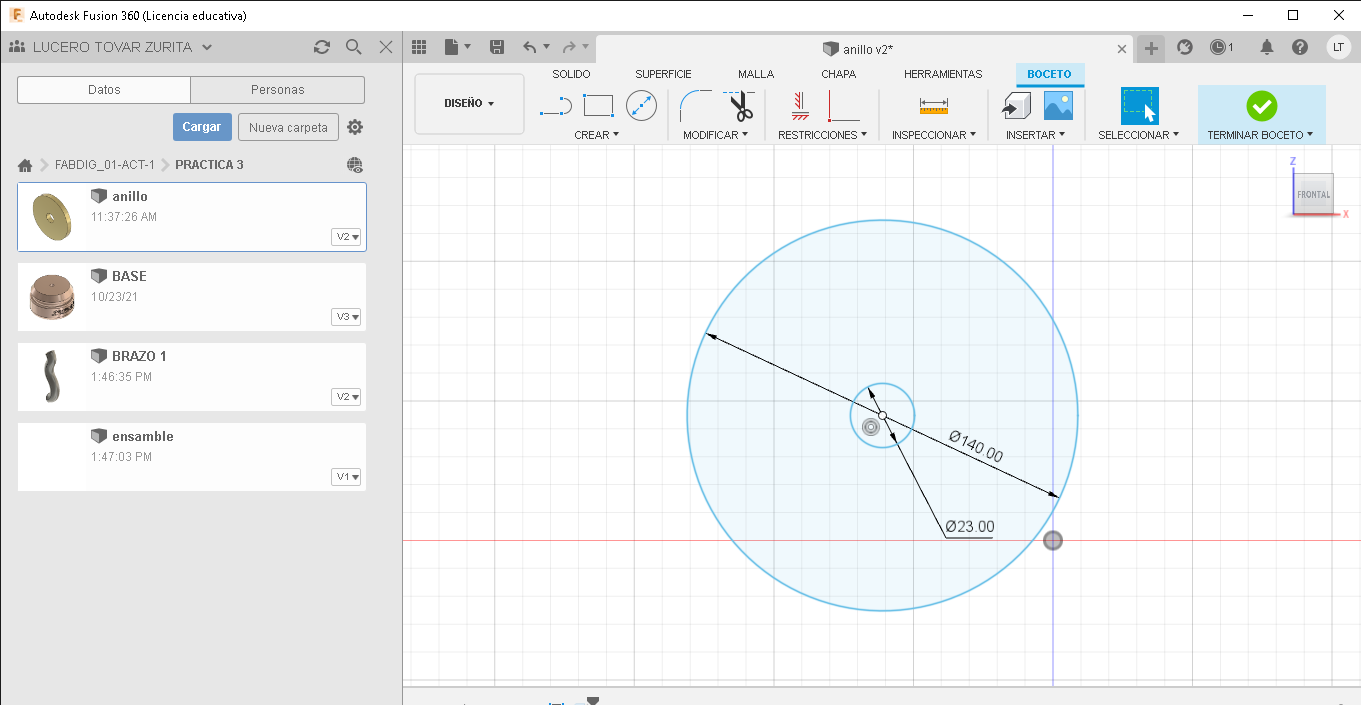Image resolution: width=1361 pixels, height=705 pixels.
Task: Open the File document menu icon
Action: 456,47
